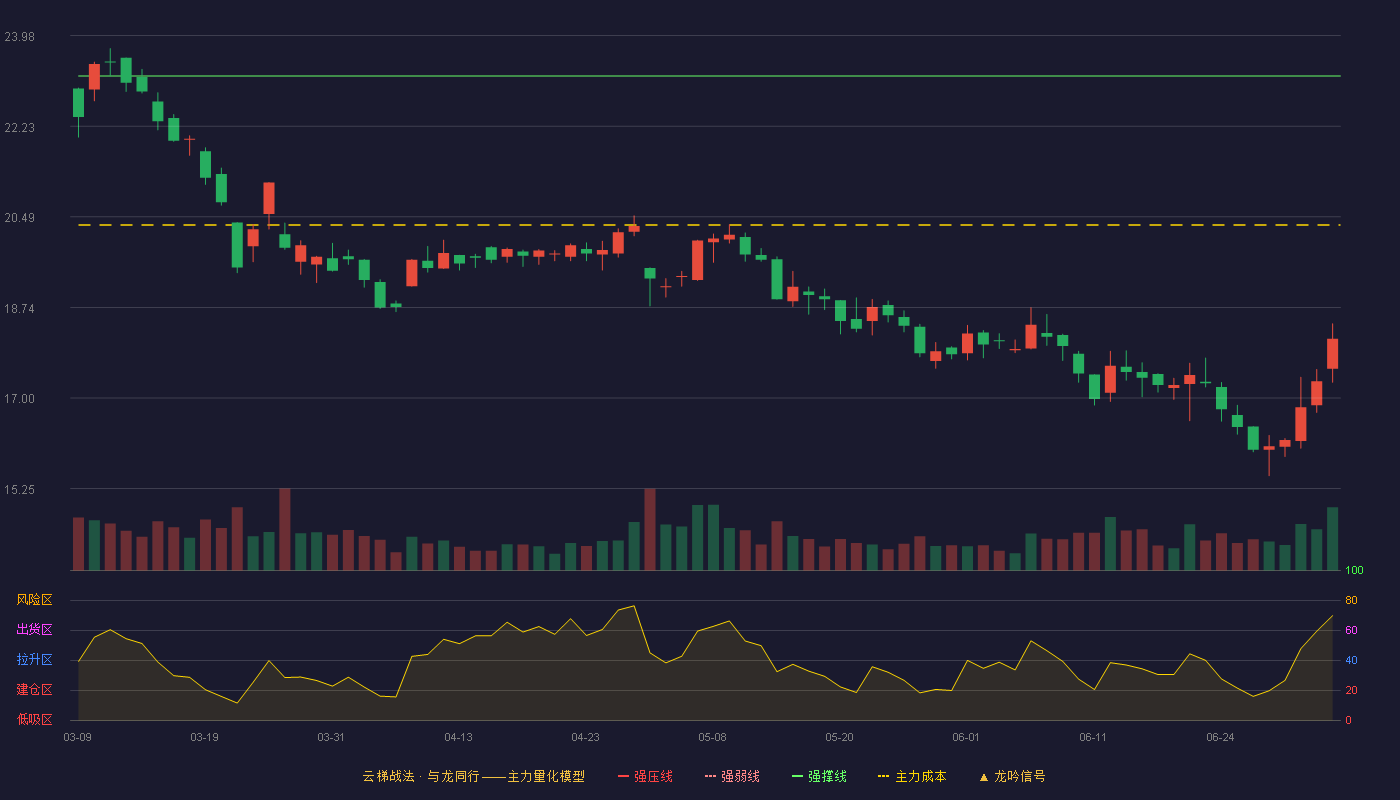Click the 建仓区 zone label
The height and width of the screenshot is (800, 1400).
click(x=34, y=690)
